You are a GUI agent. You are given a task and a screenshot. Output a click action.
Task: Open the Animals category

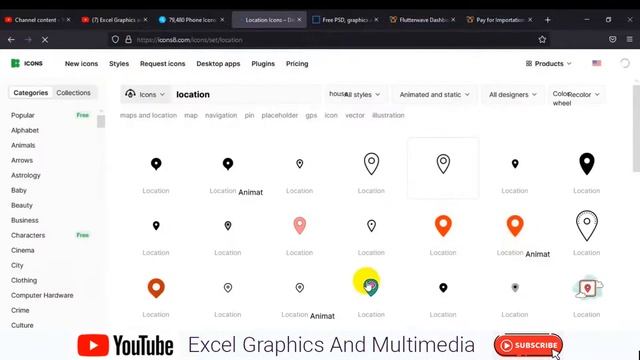pos(23,145)
